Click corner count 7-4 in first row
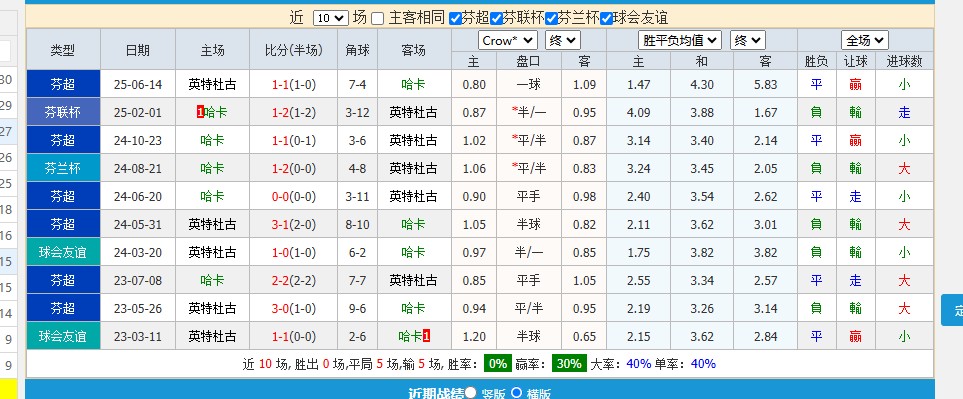The height and width of the screenshot is (399, 963). (357, 85)
